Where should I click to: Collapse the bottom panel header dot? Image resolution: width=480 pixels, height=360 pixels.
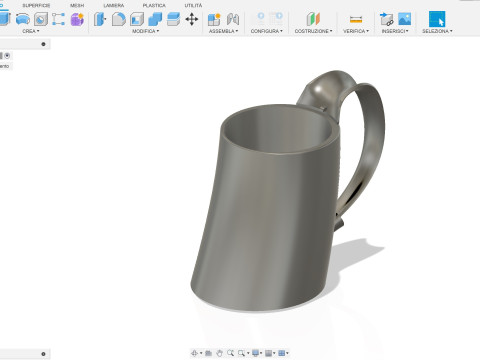coord(43,354)
